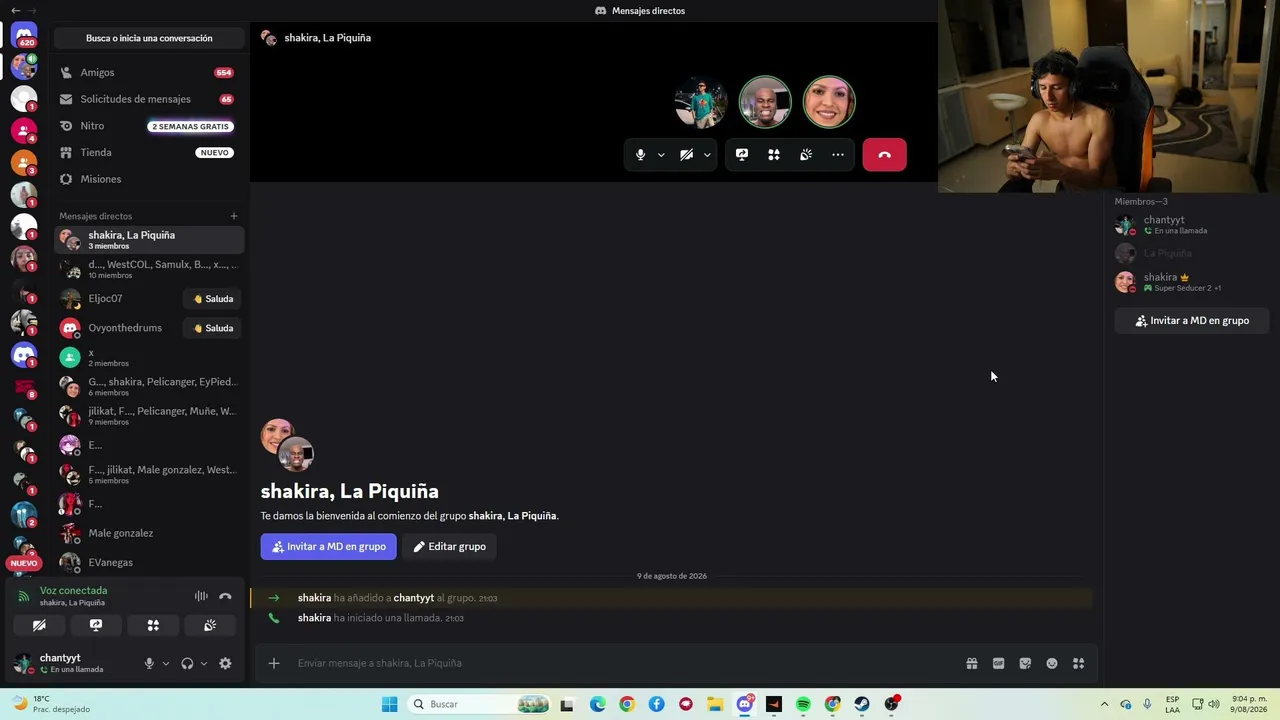Deafen audio with the headphones icon

pyautogui.click(x=187, y=663)
